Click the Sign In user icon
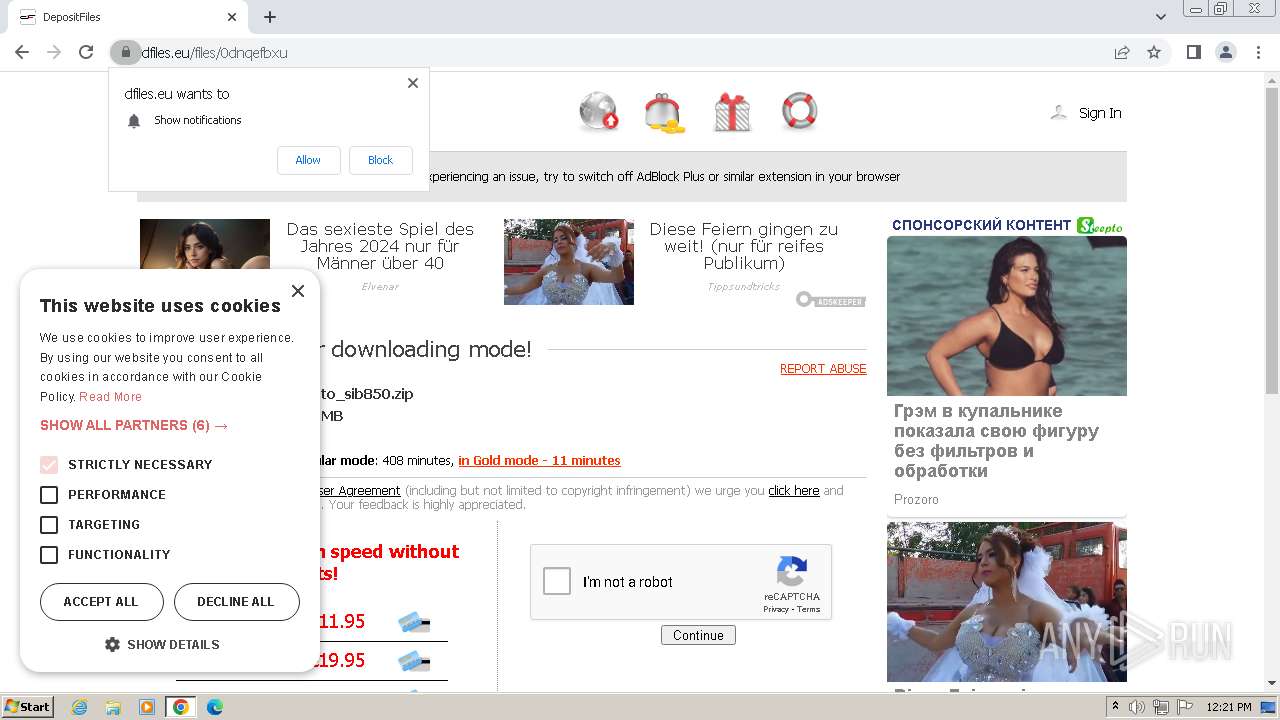 (x=1059, y=113)
